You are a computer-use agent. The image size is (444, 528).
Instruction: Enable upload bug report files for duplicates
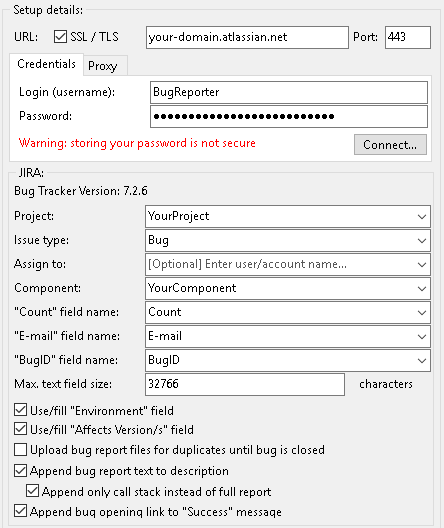21,450
